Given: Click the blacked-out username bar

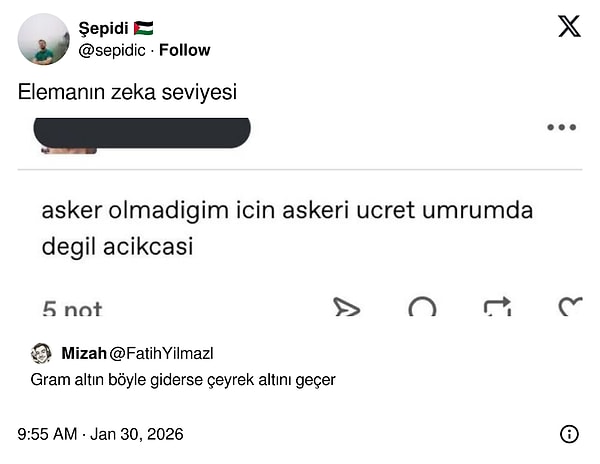Looking at the screenshot, I should [x=142, y=132].
